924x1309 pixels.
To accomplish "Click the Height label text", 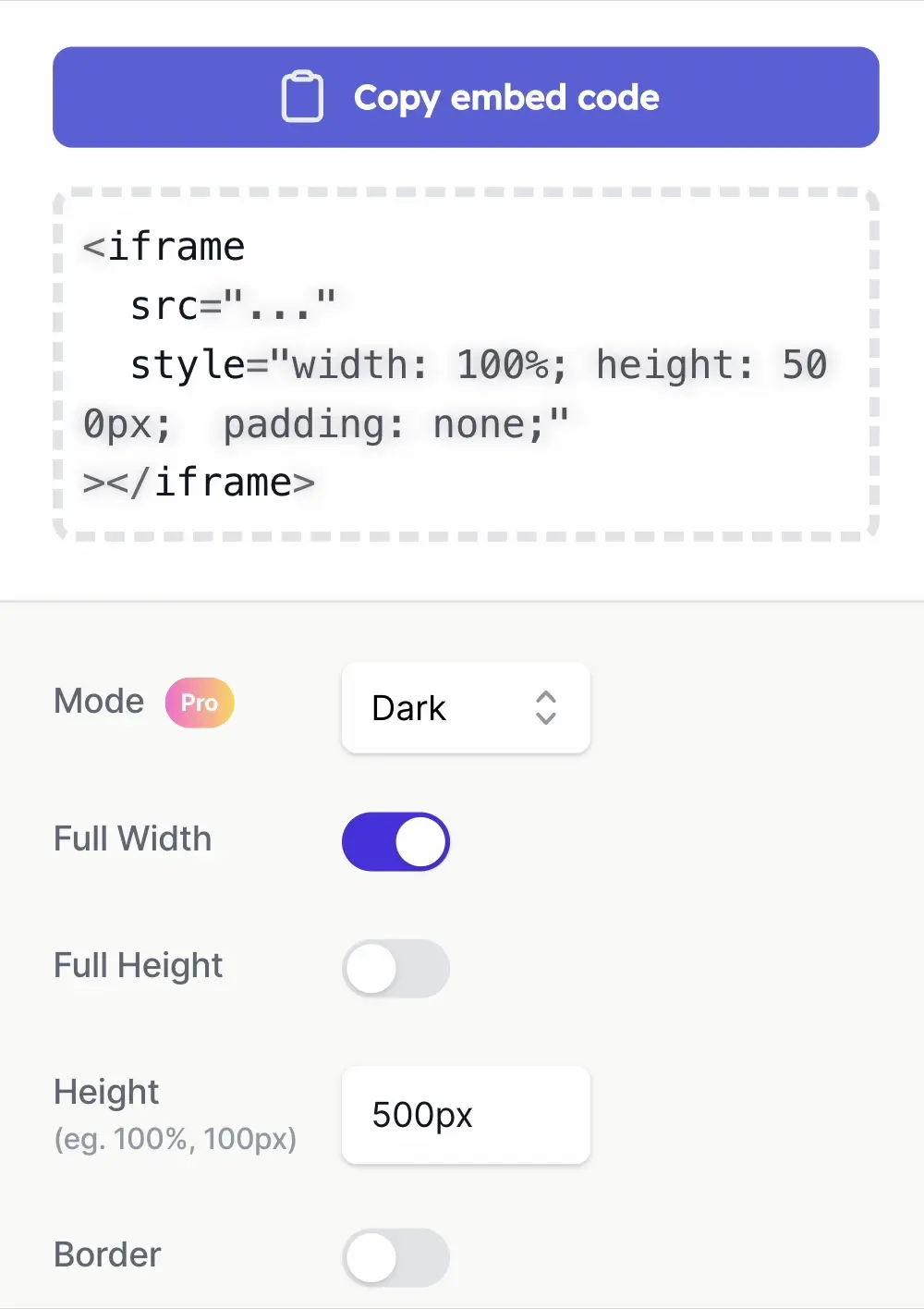I will point(106,1093).
